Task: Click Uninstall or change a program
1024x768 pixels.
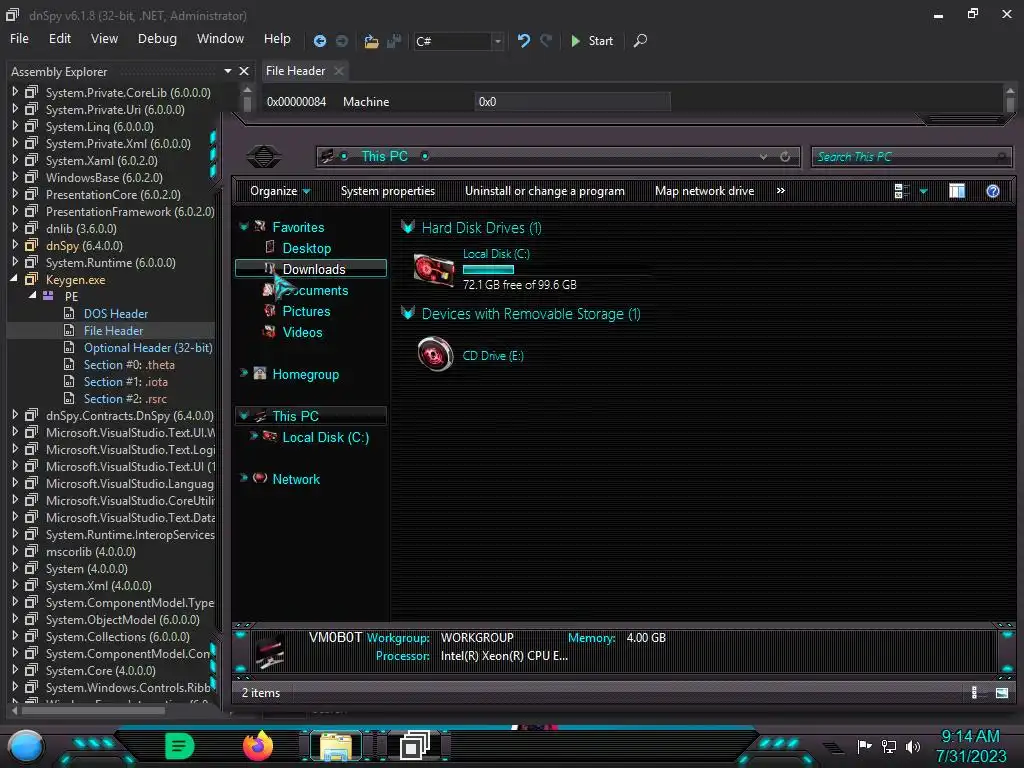Action: pyautogui.click(x=545, y=191)
